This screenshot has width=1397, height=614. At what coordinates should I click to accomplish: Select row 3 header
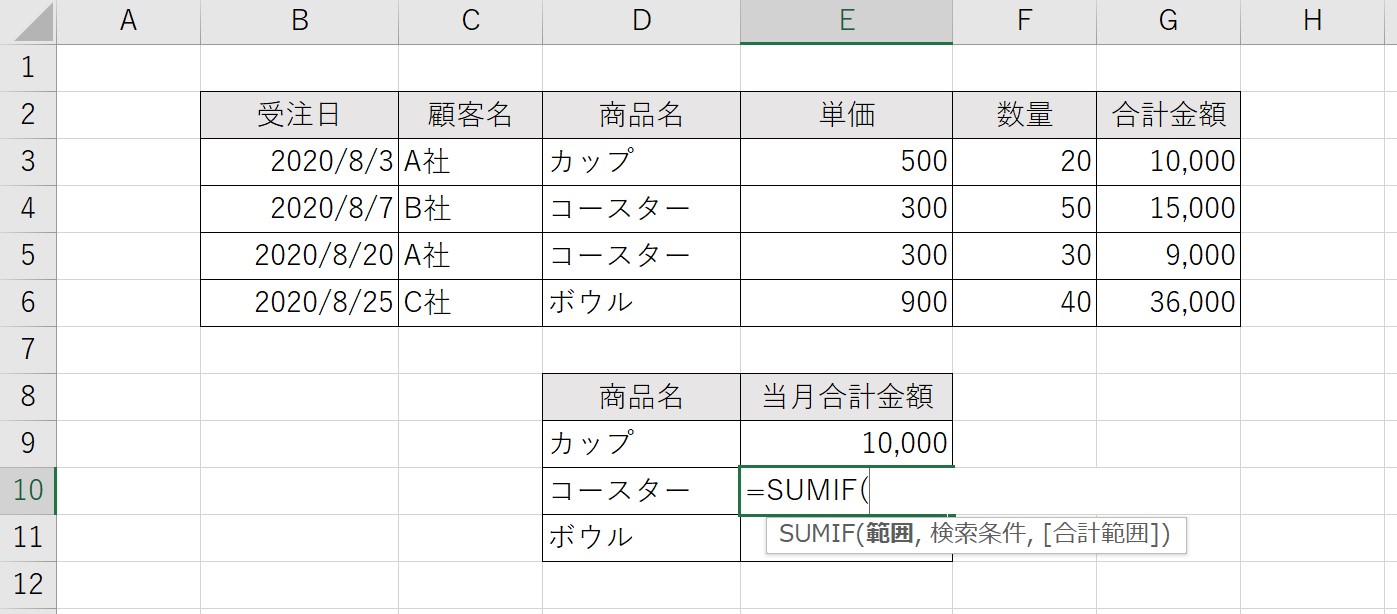[x=28, y=161]
